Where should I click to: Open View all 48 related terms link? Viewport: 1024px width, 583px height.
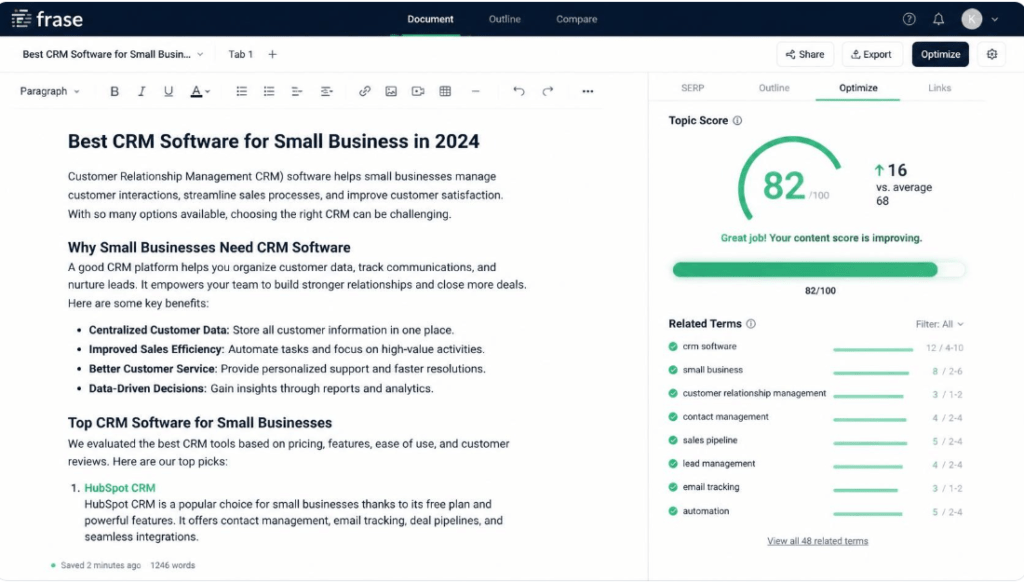(x=817, y=541)
